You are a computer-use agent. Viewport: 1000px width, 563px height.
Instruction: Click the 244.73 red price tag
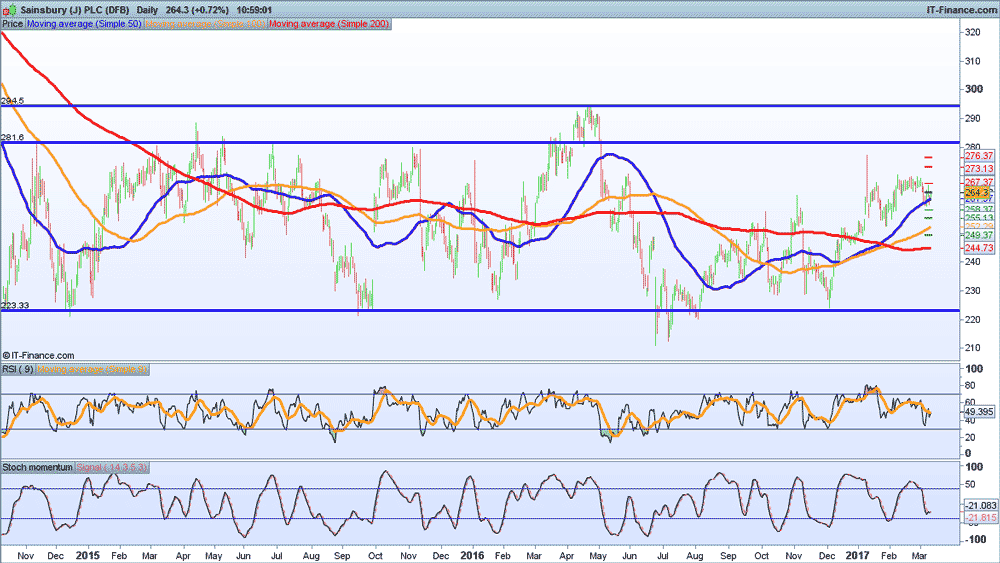point(978,248)
